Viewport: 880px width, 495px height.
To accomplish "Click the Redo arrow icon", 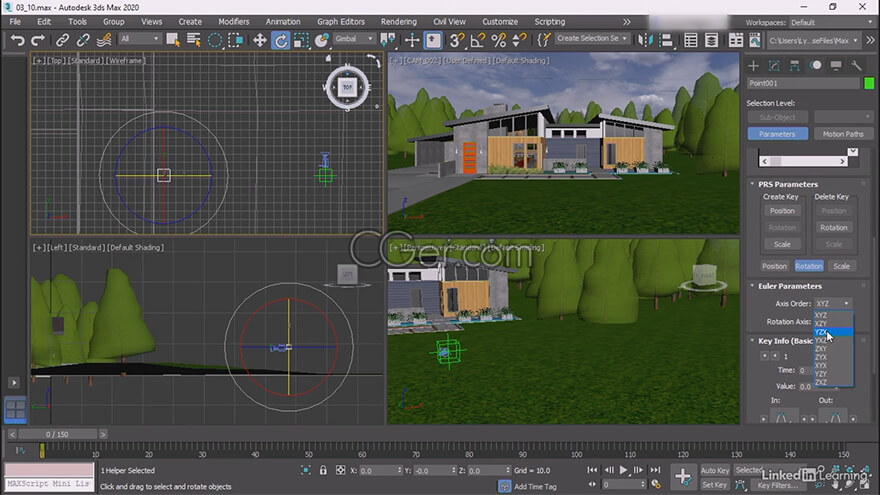I will pos(38,40).
